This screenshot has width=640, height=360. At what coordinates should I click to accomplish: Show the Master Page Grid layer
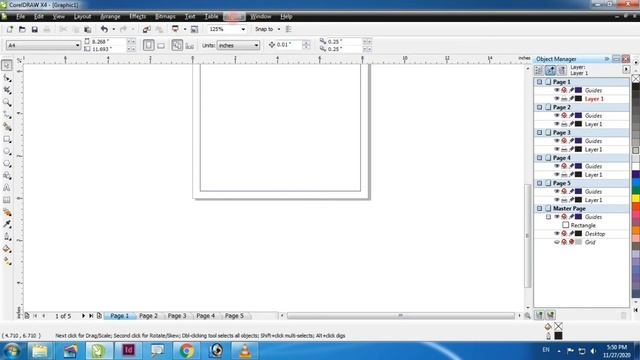(556, 242)
